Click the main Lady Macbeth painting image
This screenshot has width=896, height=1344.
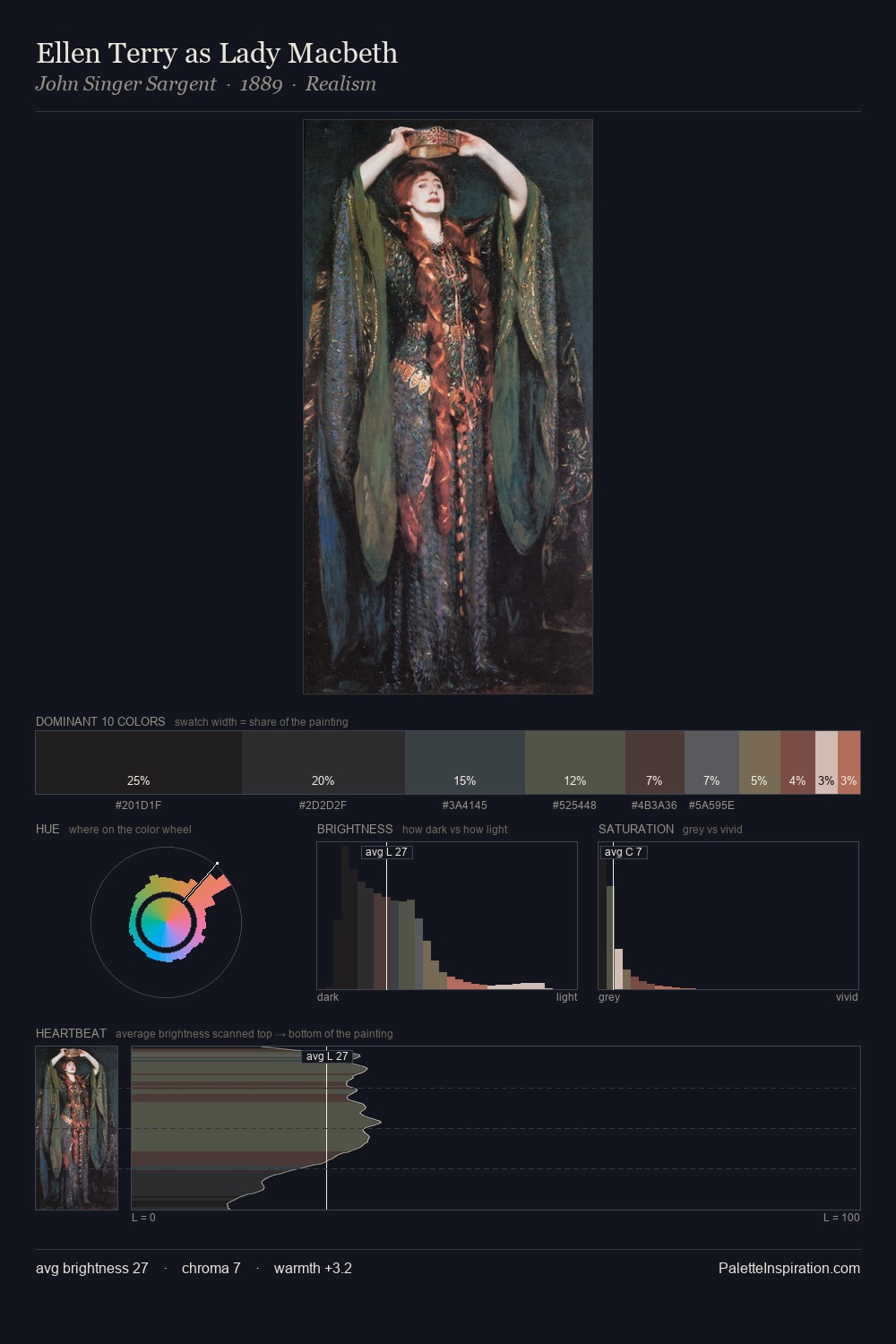click(448, 407)
